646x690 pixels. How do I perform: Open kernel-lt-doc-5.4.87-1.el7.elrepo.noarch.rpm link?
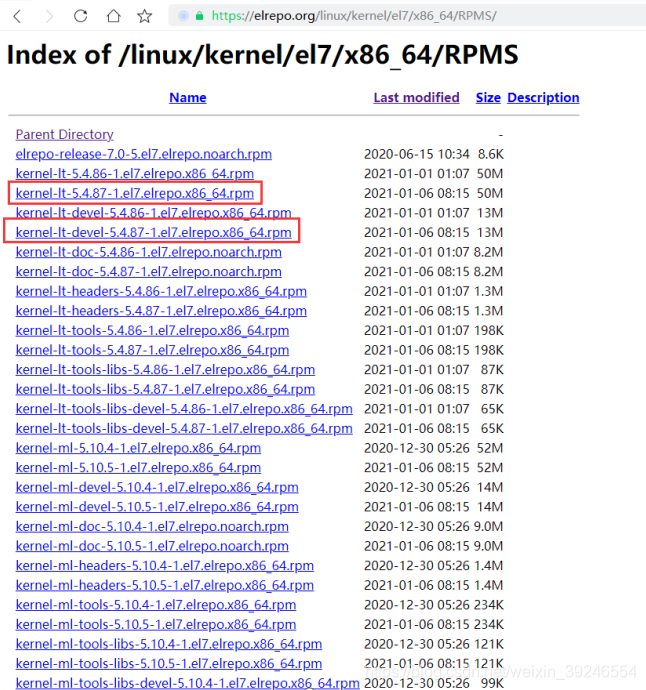[x=149, y=272]
